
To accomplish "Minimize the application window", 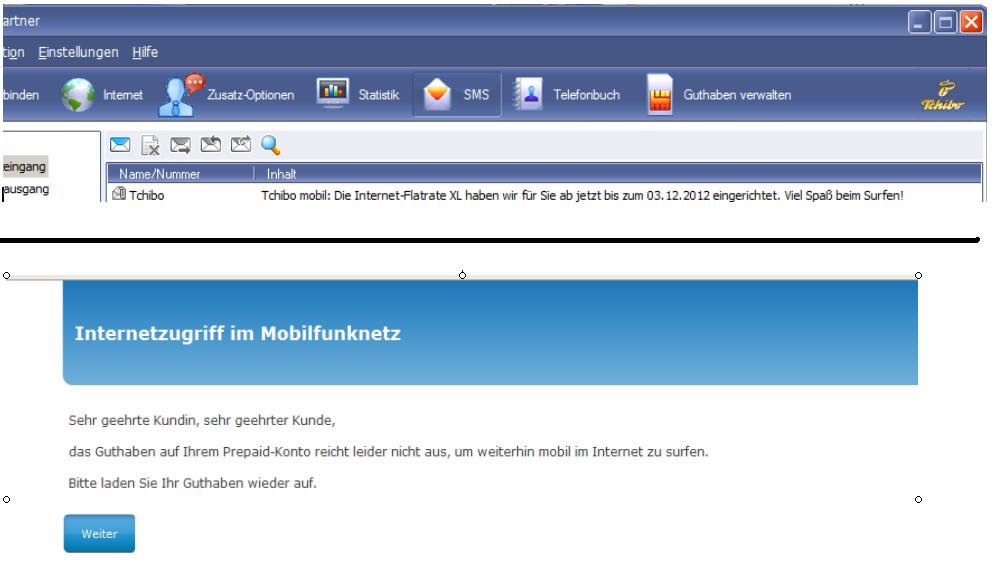I will 919,22.
